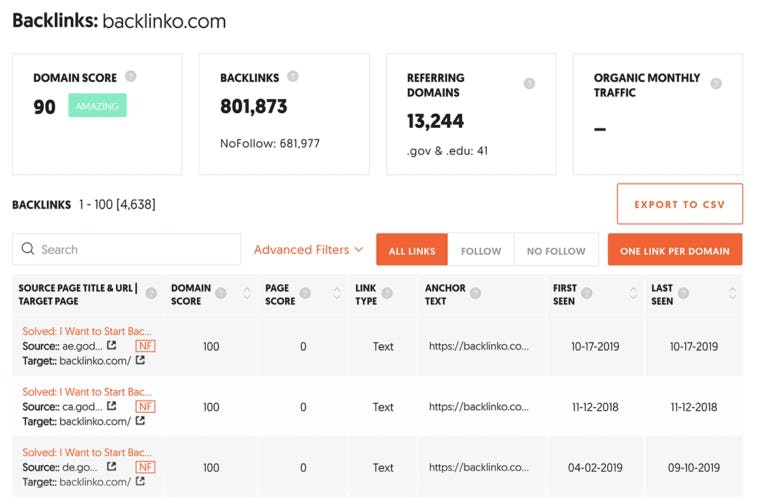This screenshot has height=497, width=759.
Task: Select the All Links tab
Action: tap(412, 250)
